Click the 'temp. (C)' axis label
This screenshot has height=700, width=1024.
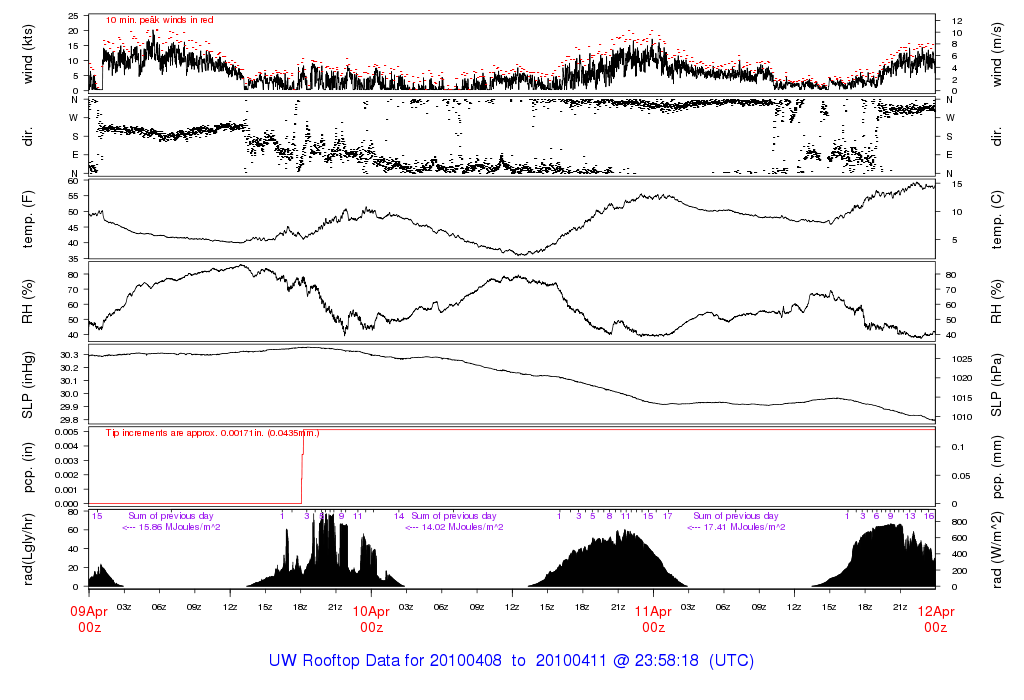point(997,219)
